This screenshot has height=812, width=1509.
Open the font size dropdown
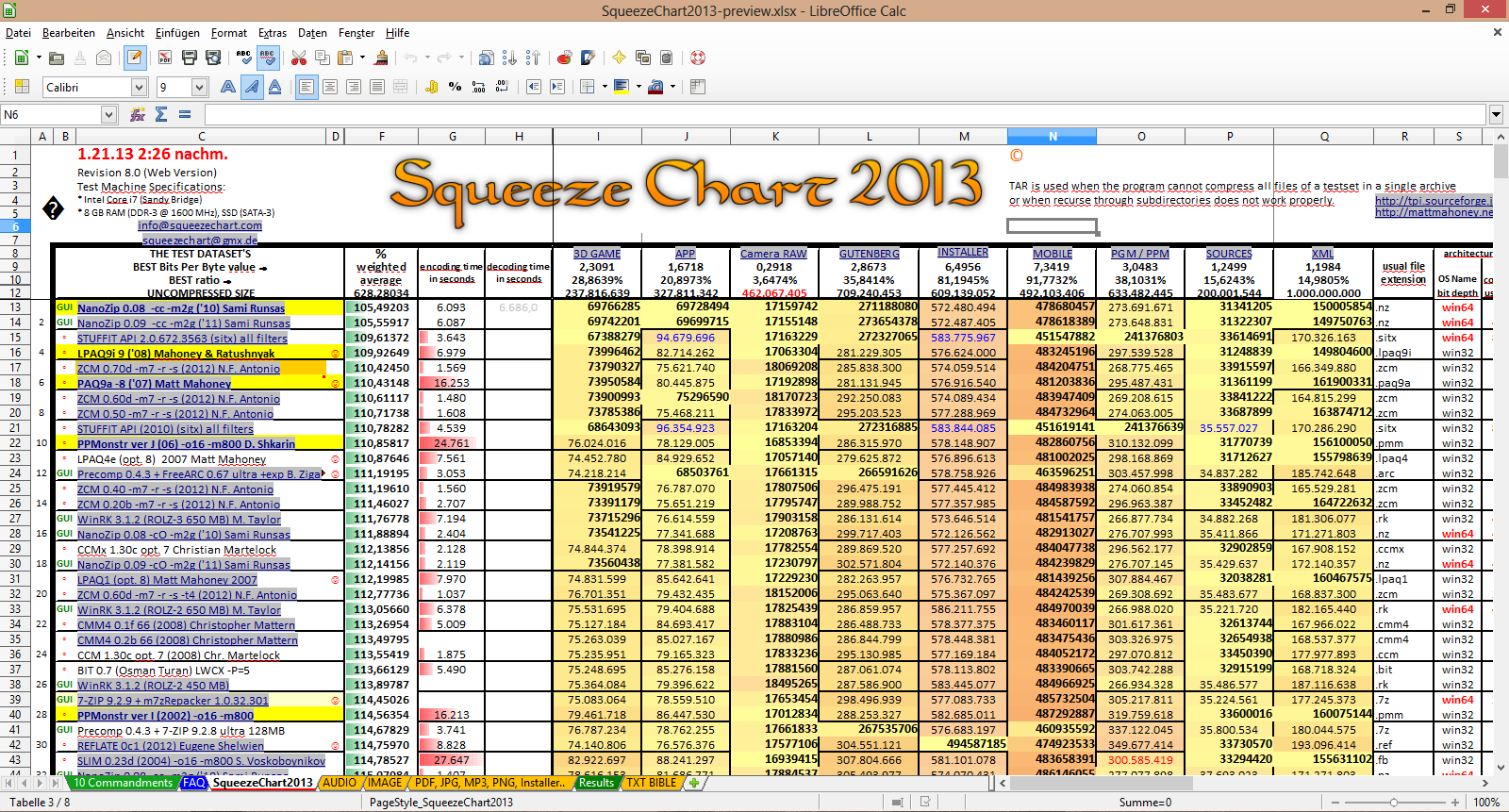pos(199,87)
